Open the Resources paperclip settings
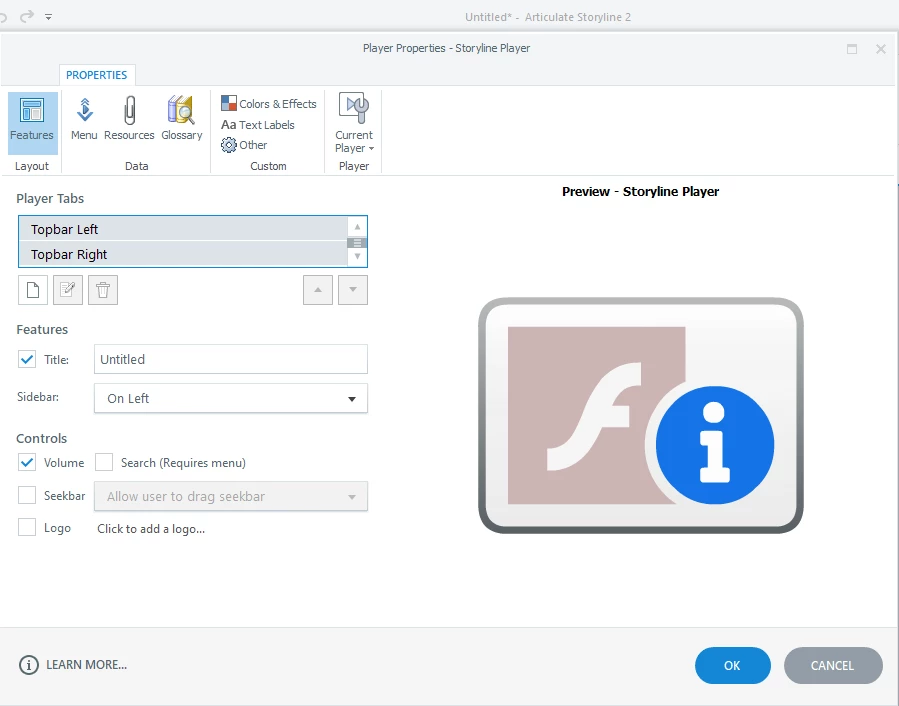 (129, 119)
